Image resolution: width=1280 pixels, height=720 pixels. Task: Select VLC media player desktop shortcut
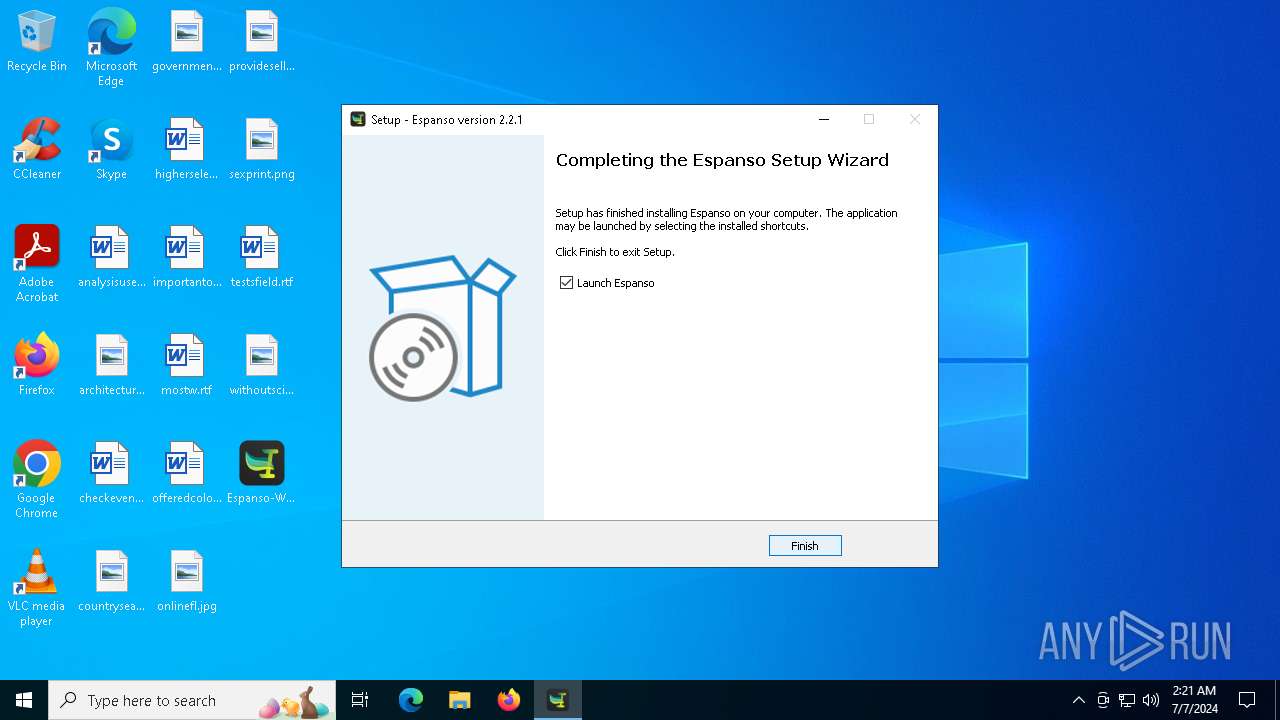pyautogui.click(x=37, y=588)
